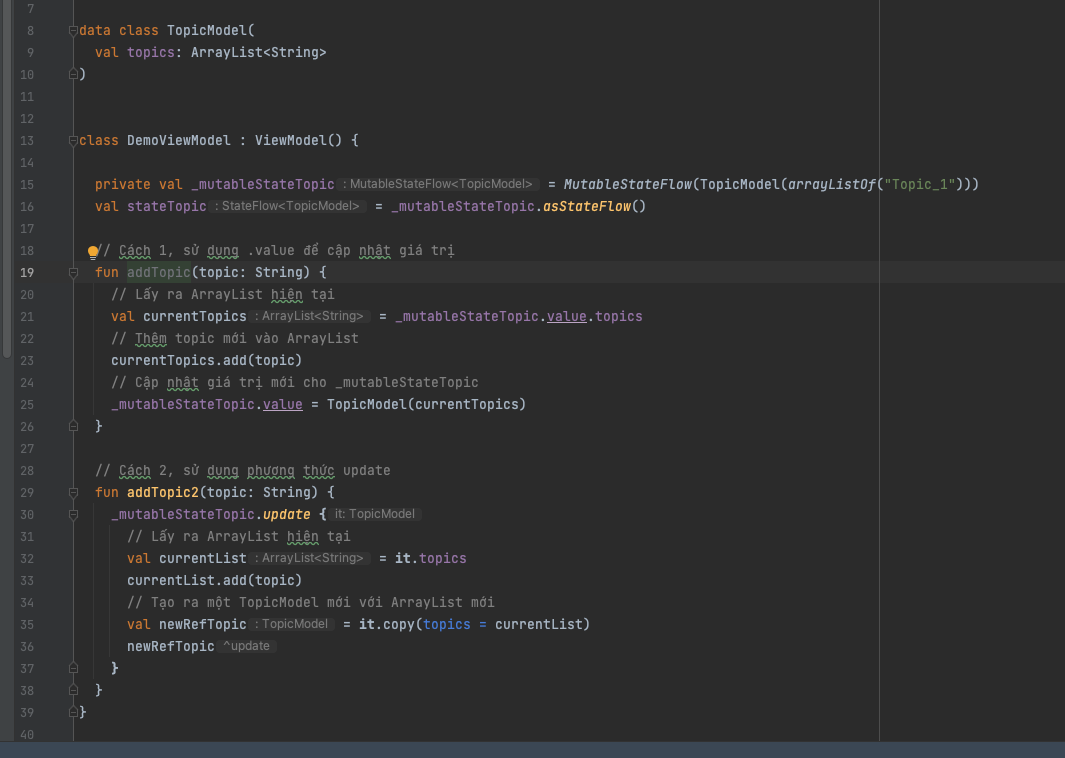Click the fold end marker on line 10
The width and height of the screenshot is (1065, 758).
pos(73,75)
